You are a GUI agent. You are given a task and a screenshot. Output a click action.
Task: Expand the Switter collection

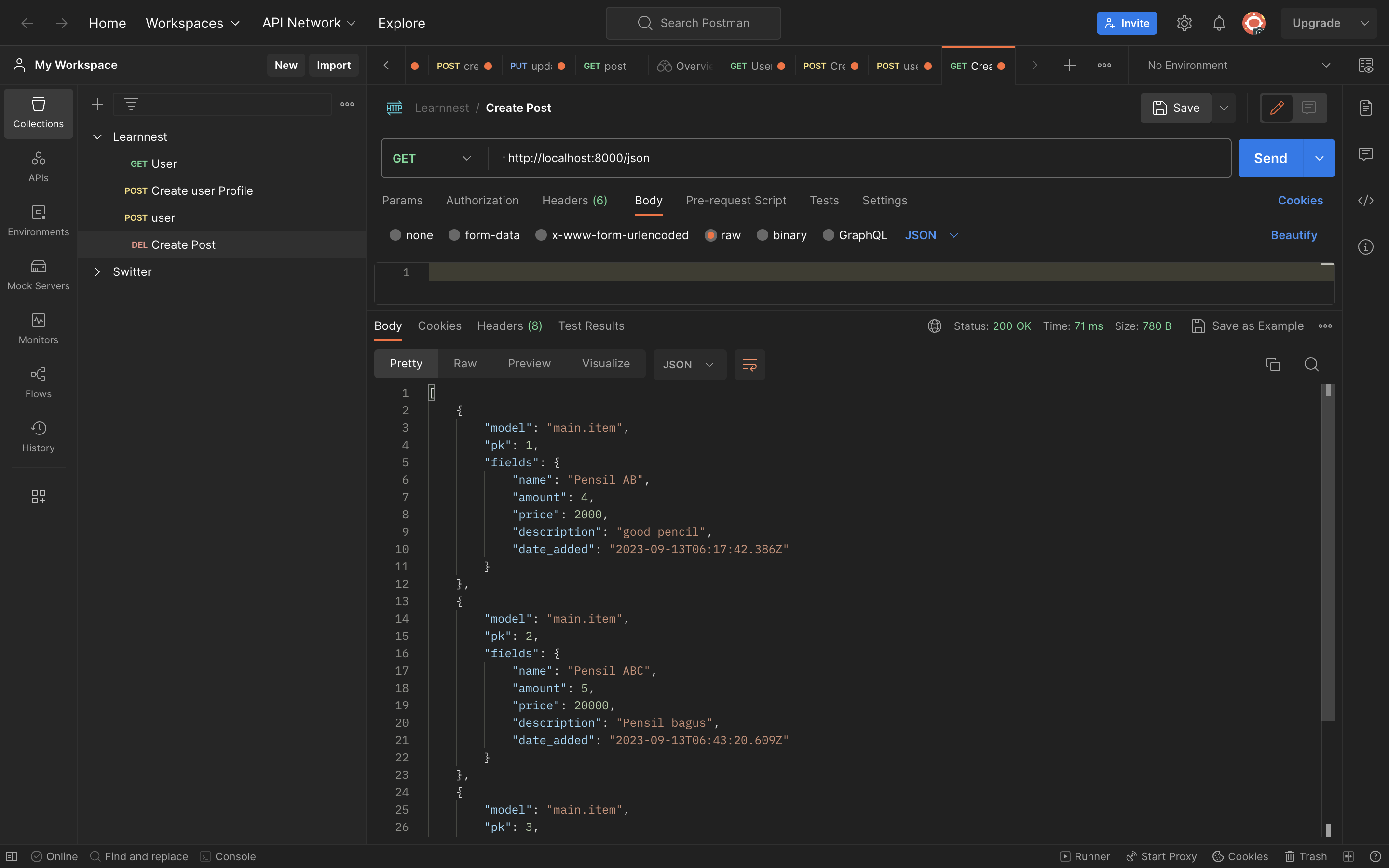pyautogui.click(x=97, y=271)
